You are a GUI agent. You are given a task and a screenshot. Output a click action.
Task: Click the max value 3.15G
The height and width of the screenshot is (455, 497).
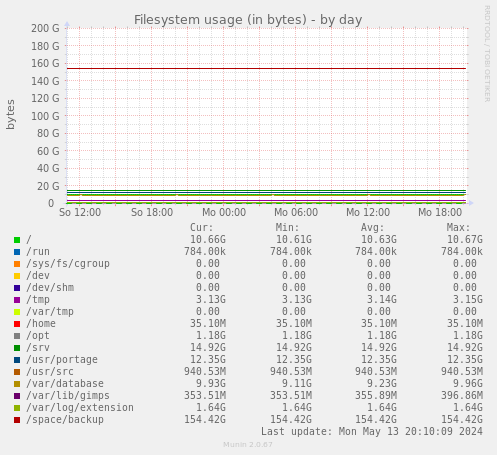click(468, 299)
